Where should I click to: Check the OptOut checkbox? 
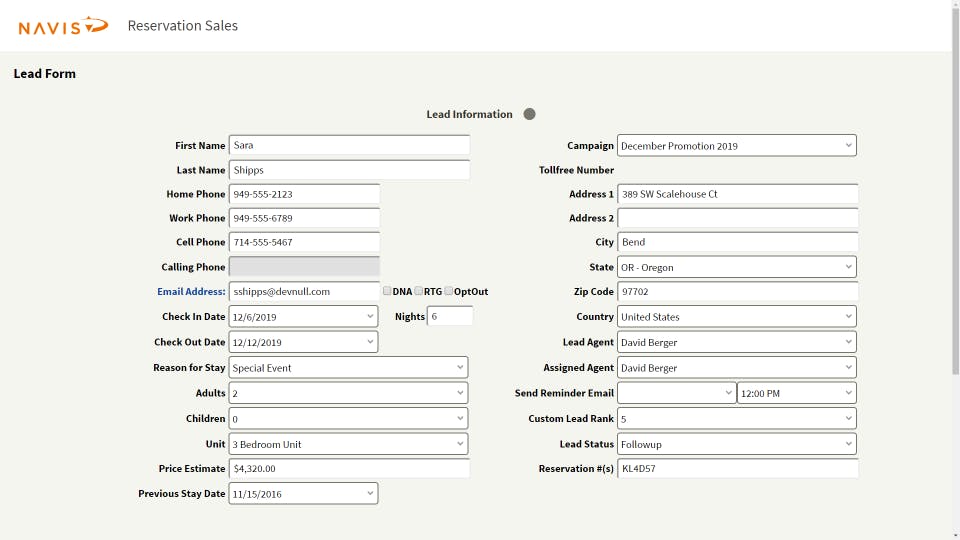click(x=449, y=291)
